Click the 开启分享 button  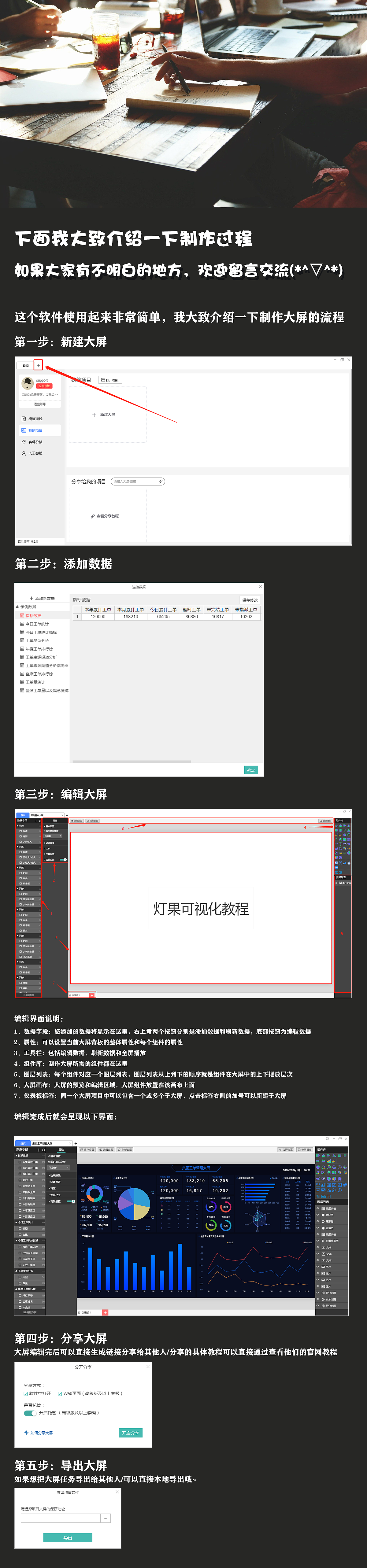click(130, 1433)
